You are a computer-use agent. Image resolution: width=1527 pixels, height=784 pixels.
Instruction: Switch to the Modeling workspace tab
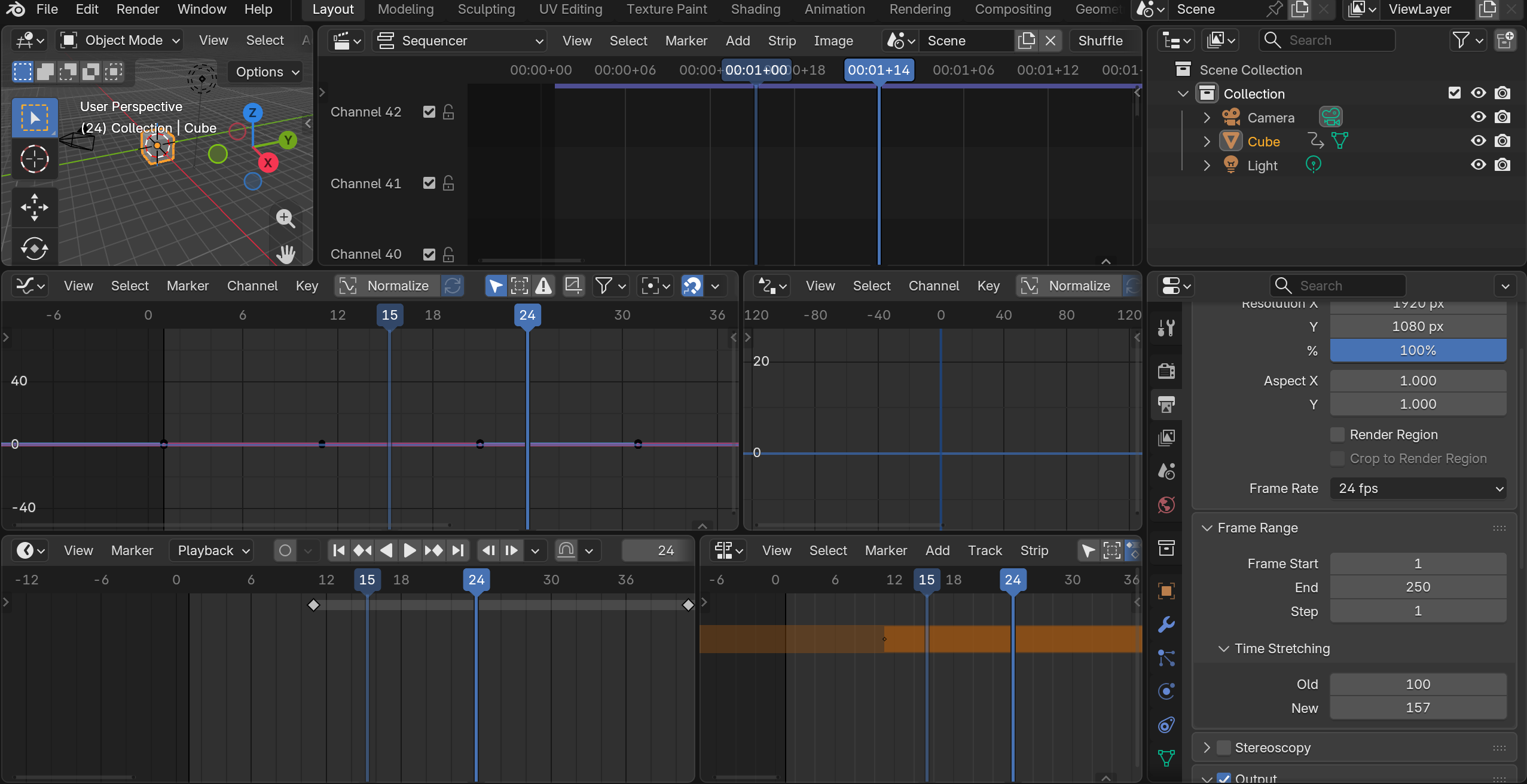405,9
